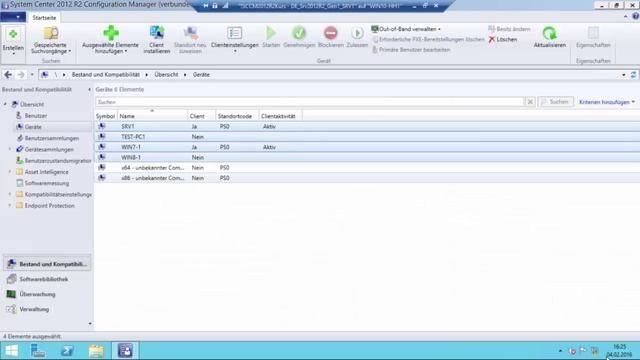
Task: Click the Suchen search button
Action: [x=555, y=102]
